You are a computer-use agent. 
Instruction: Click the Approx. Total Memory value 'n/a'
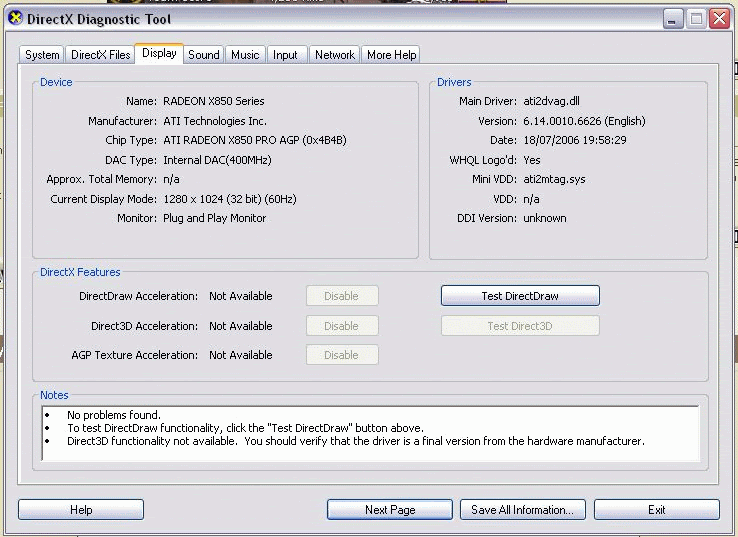point(171,179)
